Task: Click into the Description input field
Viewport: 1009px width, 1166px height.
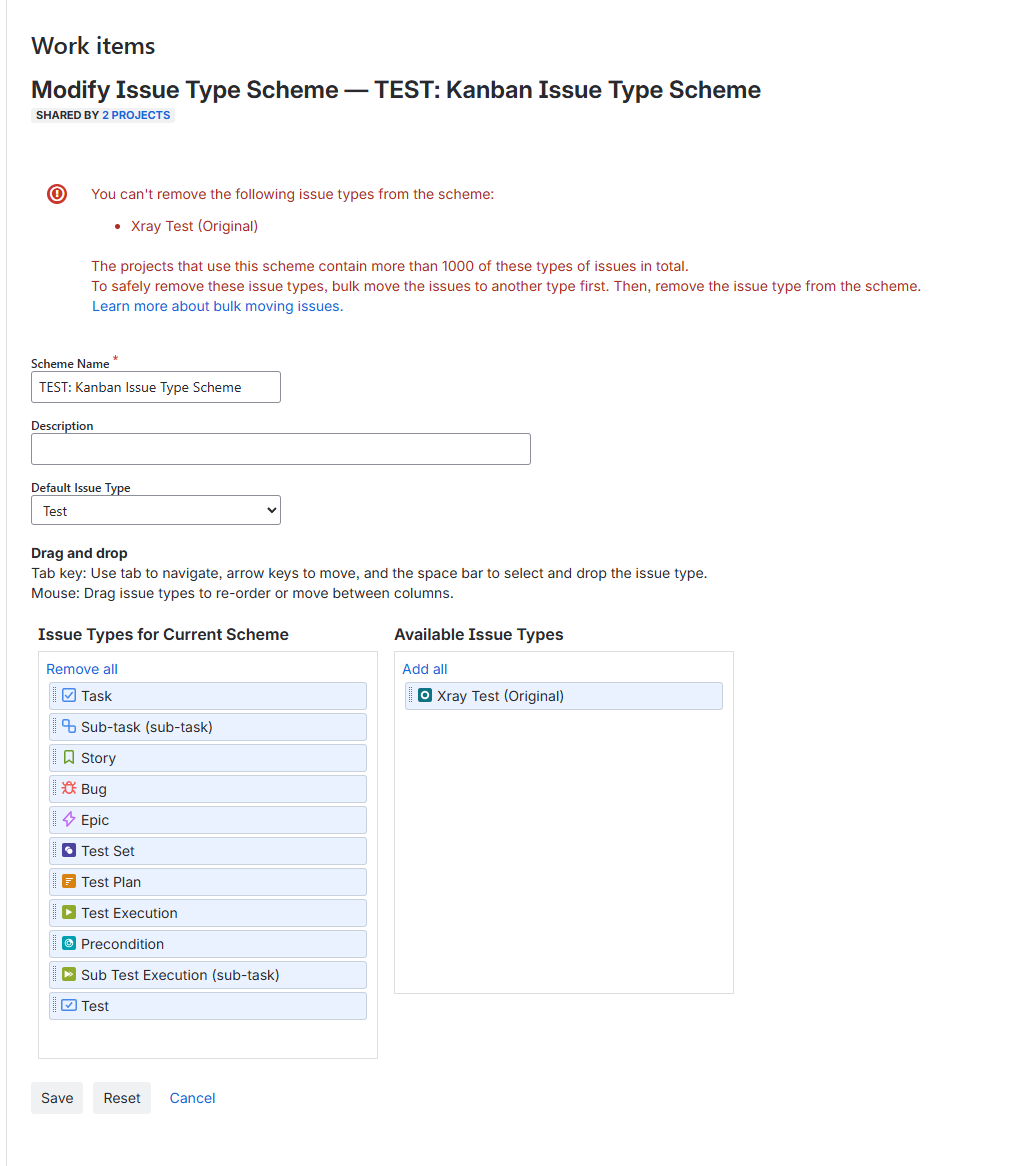Action: 280,449
